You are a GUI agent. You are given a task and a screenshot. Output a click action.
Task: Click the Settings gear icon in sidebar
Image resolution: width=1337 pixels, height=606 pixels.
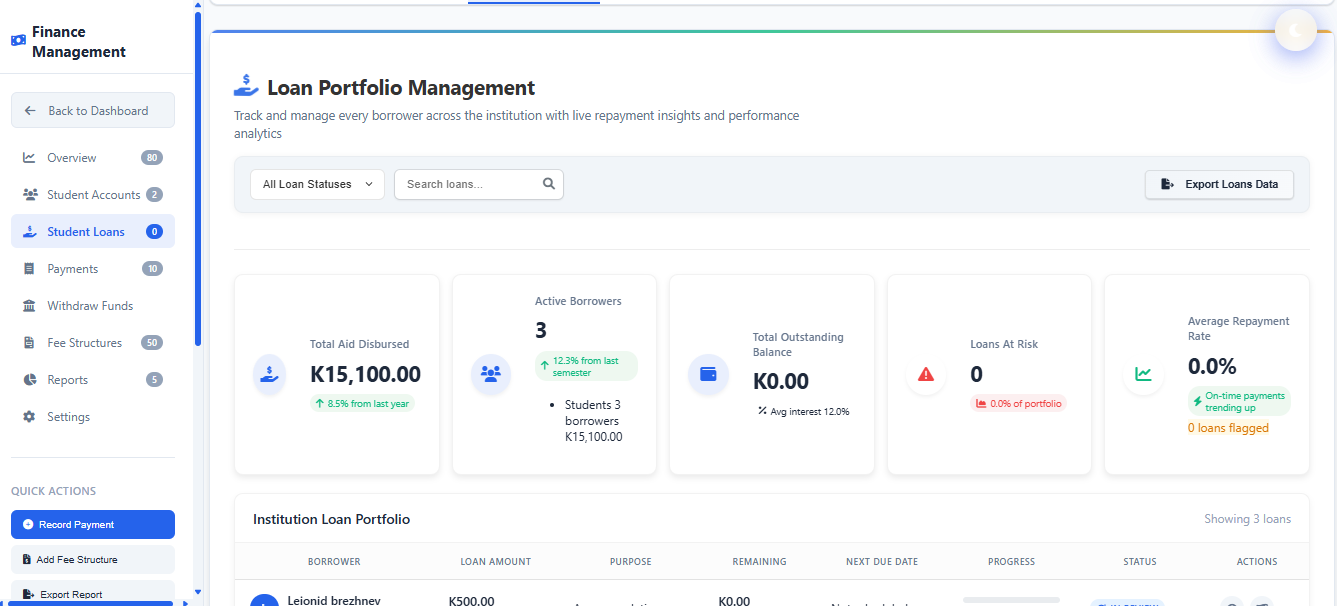(x=29, y=417)
